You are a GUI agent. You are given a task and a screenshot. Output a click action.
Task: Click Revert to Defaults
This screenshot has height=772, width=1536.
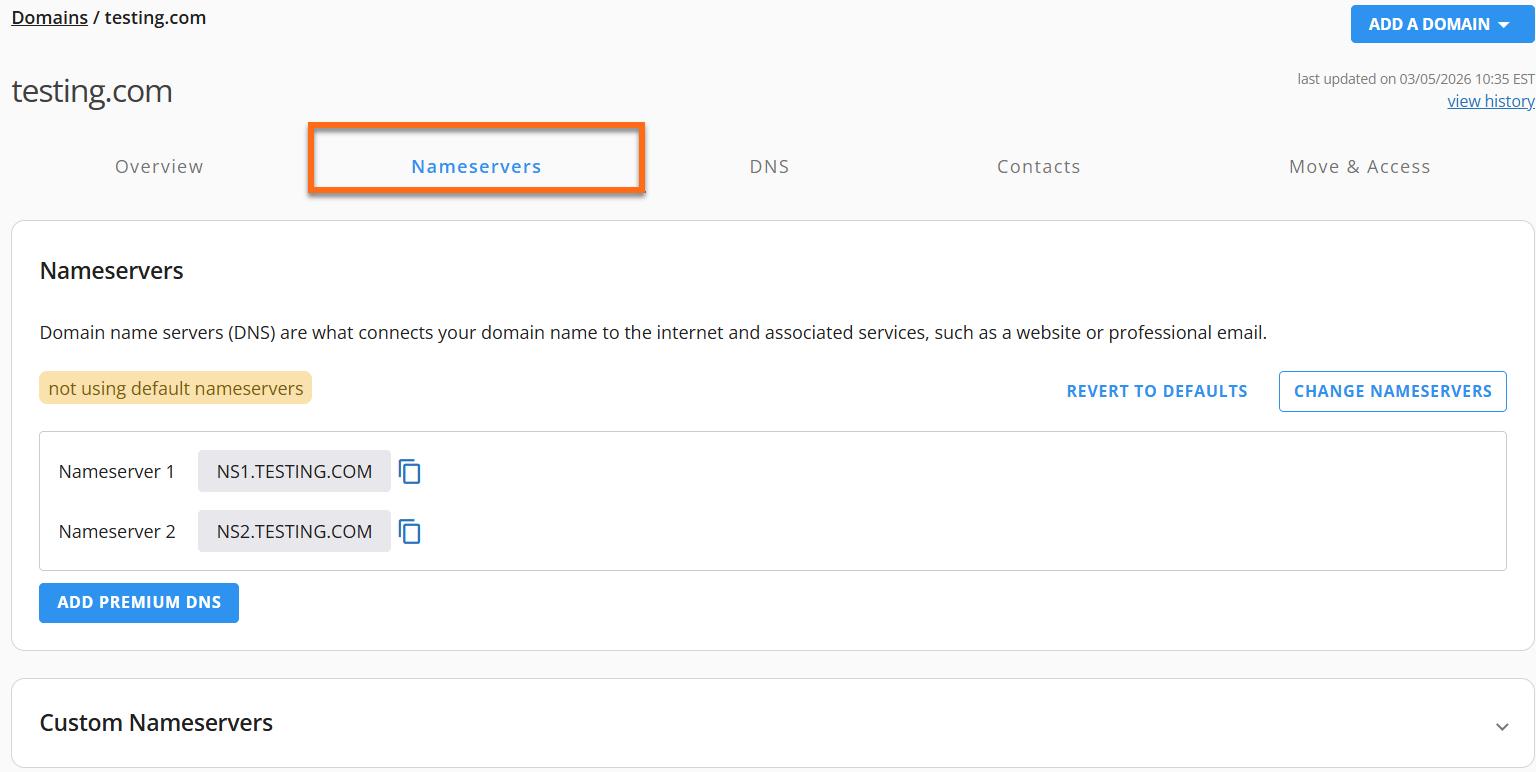pos(1157,391)
